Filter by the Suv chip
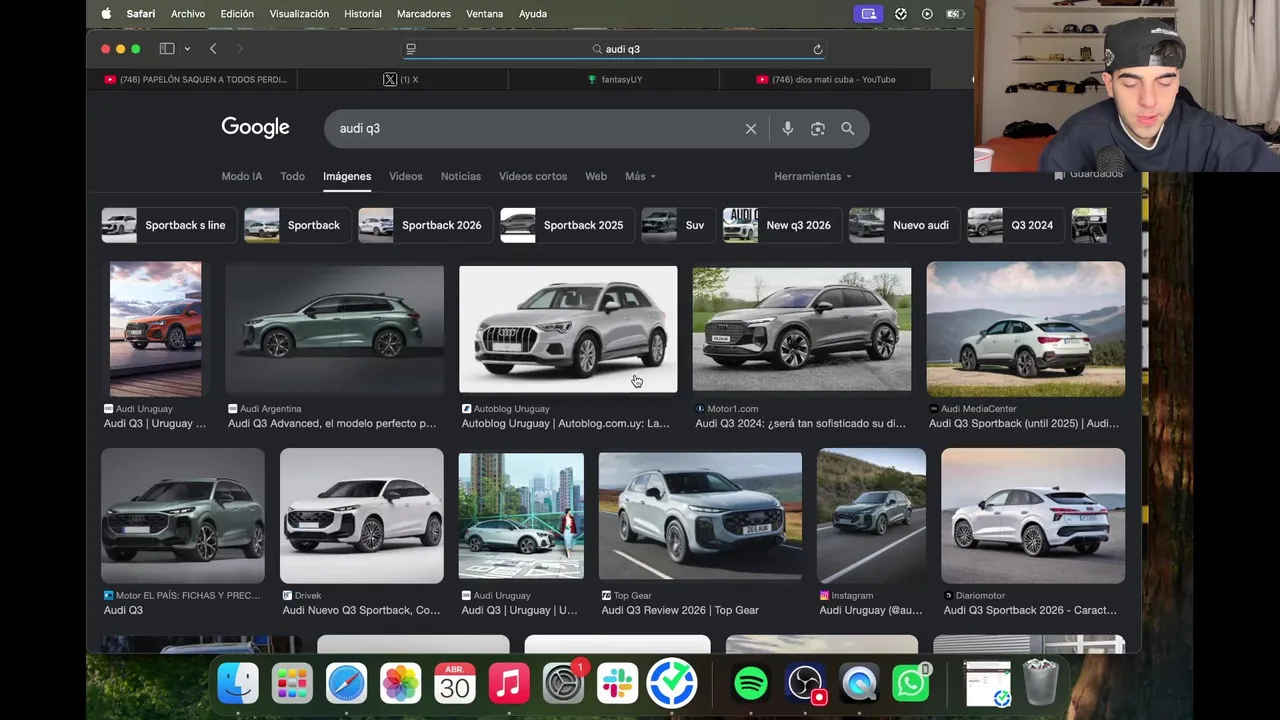 point(677,225)
